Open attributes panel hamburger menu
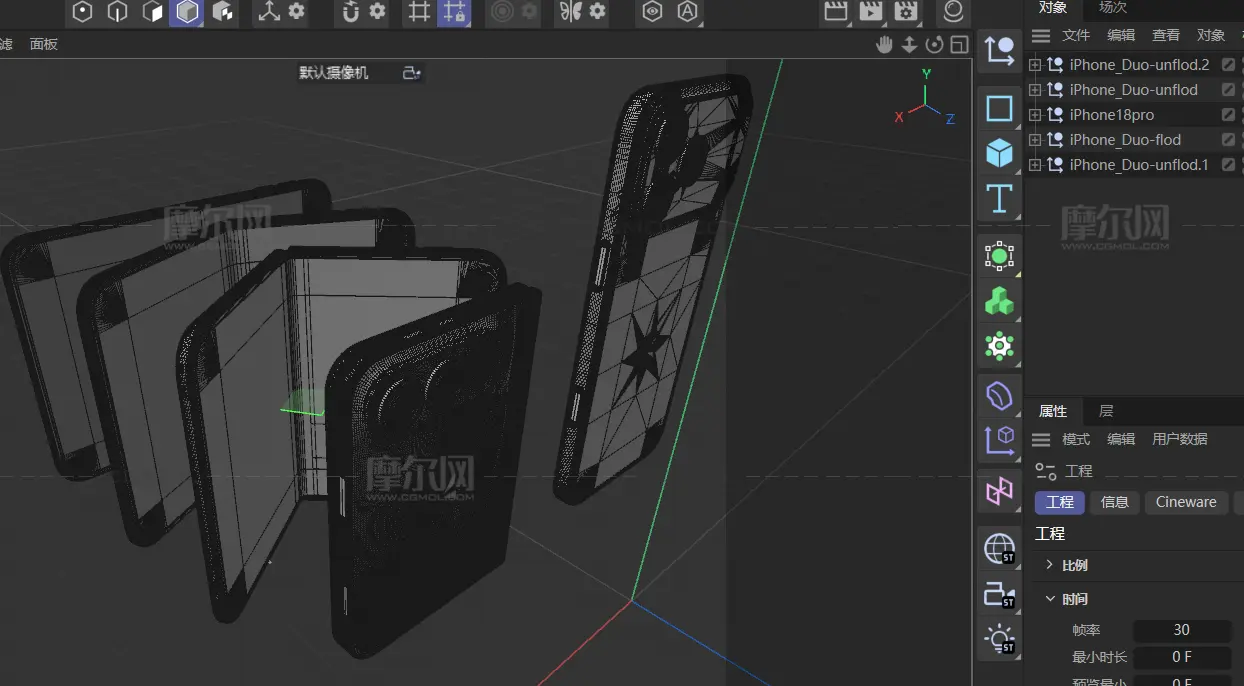The image size is (1244, 686). [x=1041, y=440]
